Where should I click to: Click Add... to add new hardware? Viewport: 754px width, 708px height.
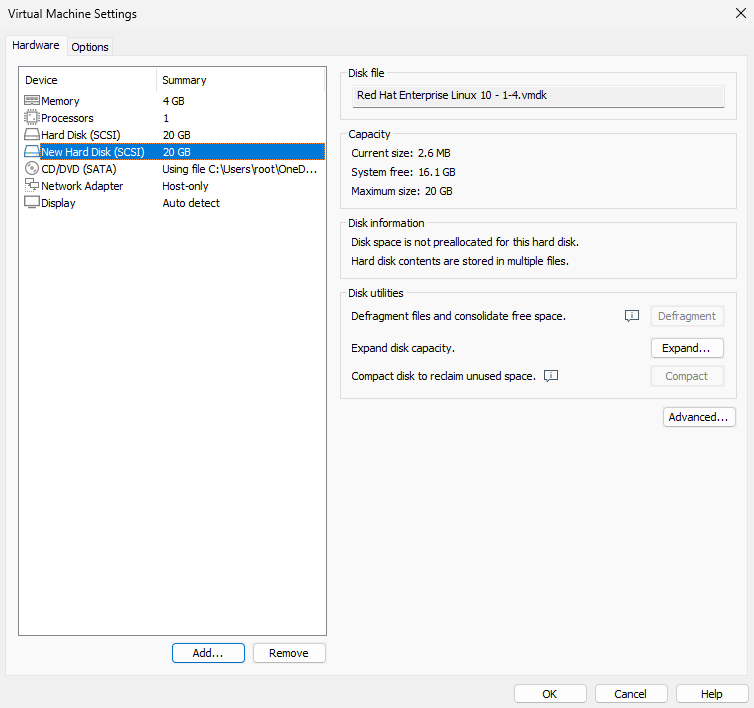[208, 653]
